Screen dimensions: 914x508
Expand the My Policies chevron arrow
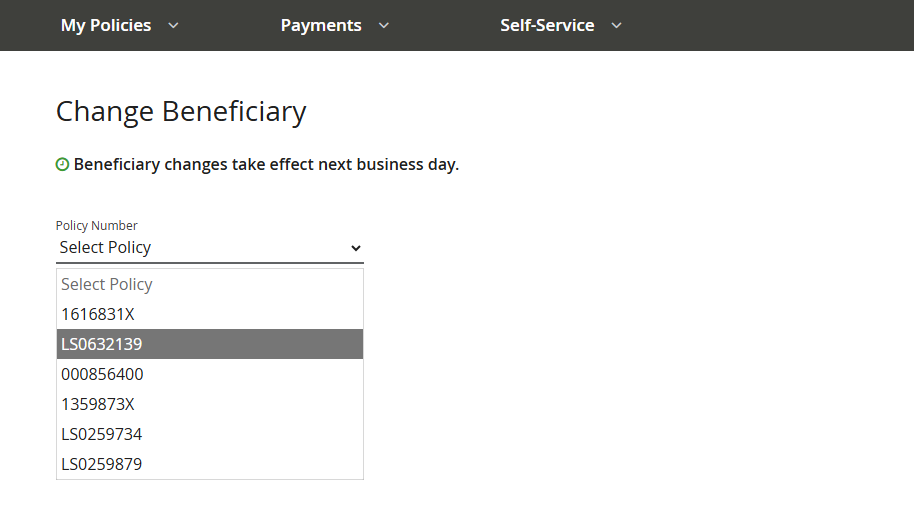(173, 26)
